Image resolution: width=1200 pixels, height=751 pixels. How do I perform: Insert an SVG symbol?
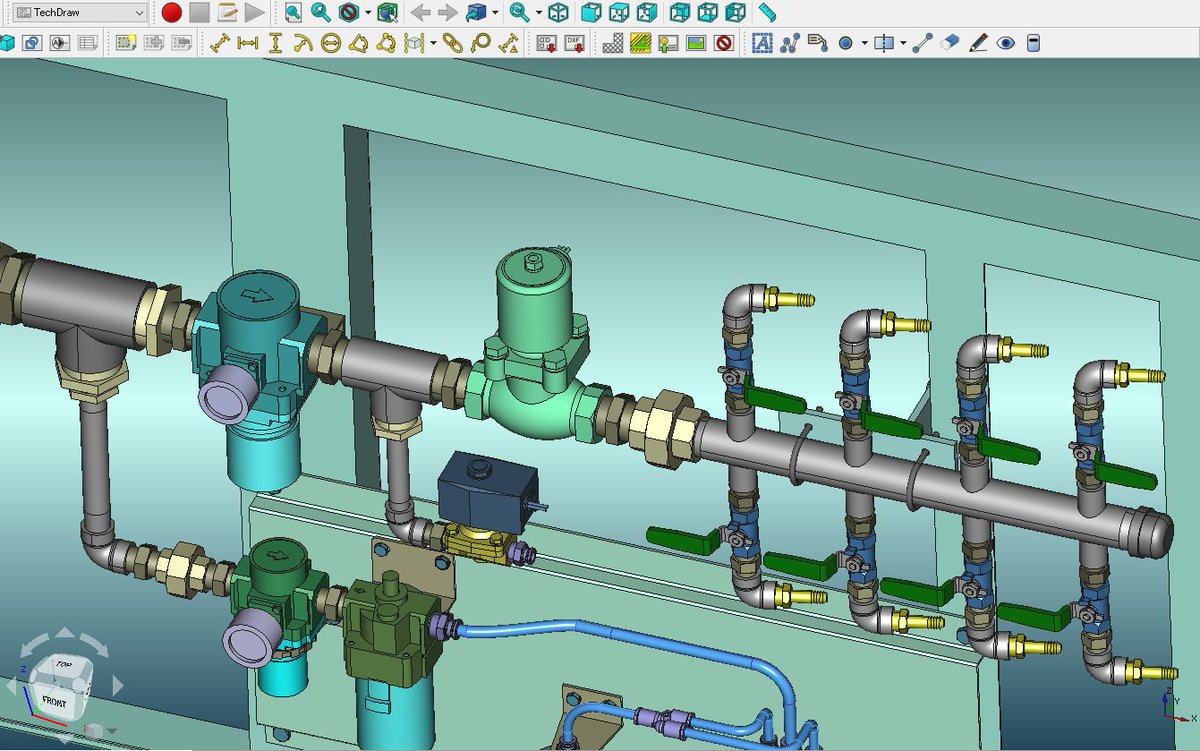[669, 43]
